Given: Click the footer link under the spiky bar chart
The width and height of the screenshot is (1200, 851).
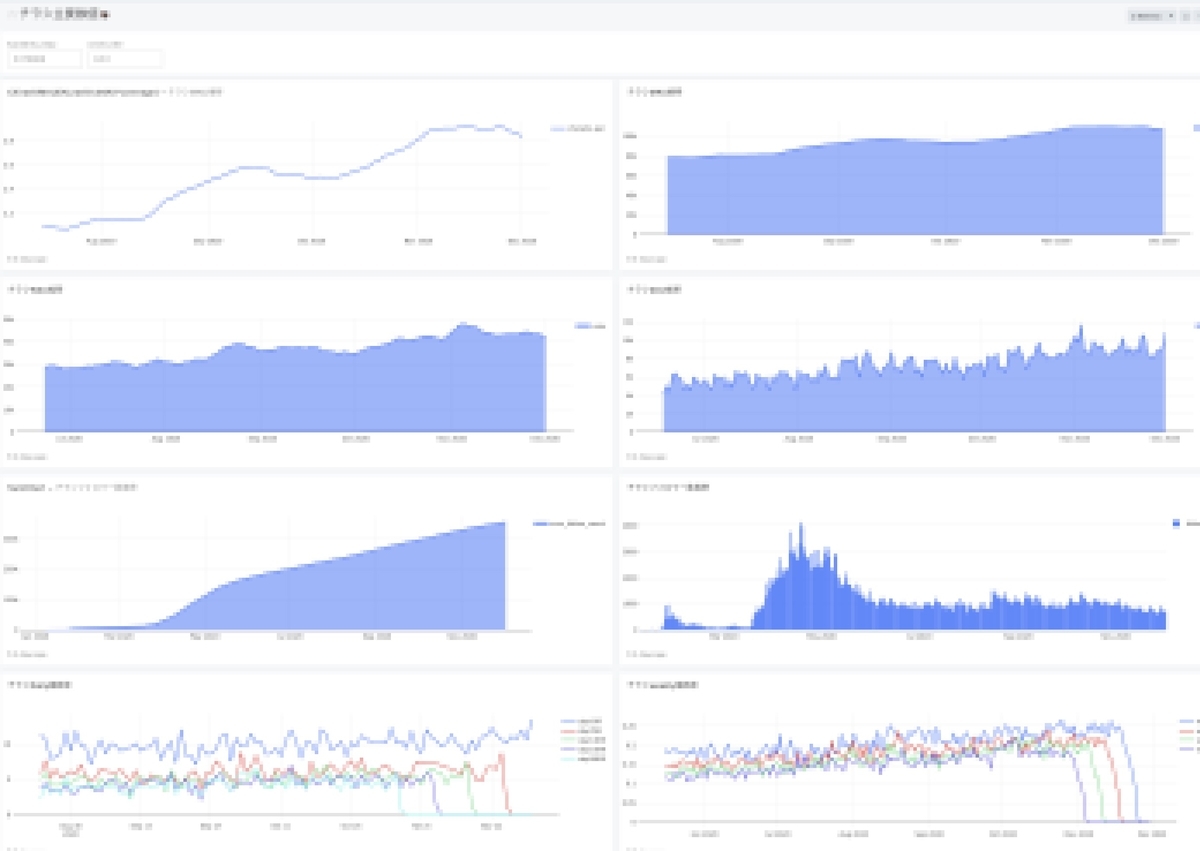Looking at the screenshot, I should pos(646,654).
